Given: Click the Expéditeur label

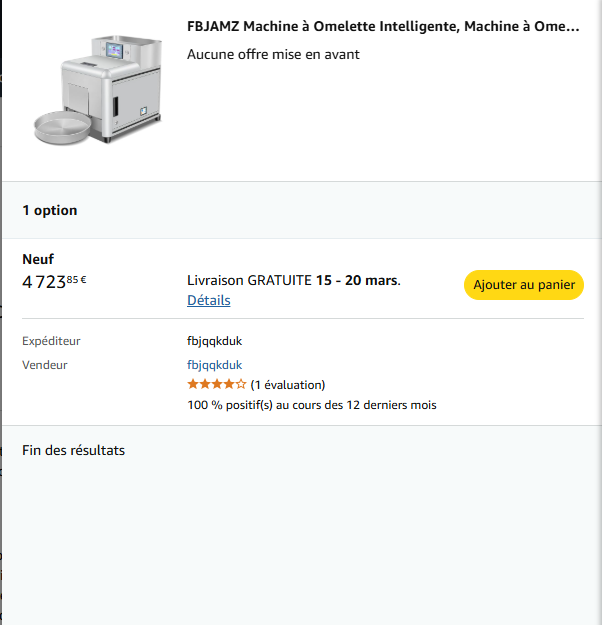Looking at the screenshot, I should [x=51, y=341].
